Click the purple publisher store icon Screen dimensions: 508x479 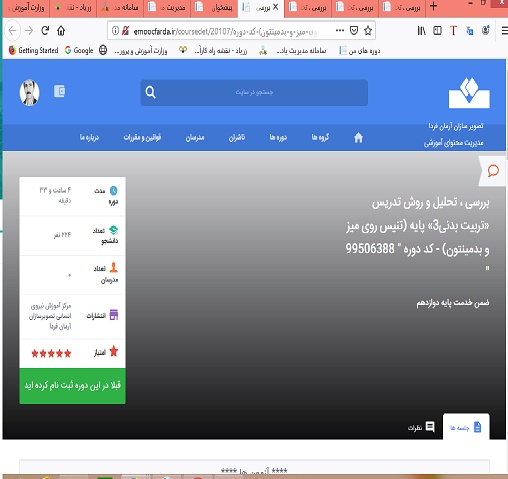tap(114, 315)
